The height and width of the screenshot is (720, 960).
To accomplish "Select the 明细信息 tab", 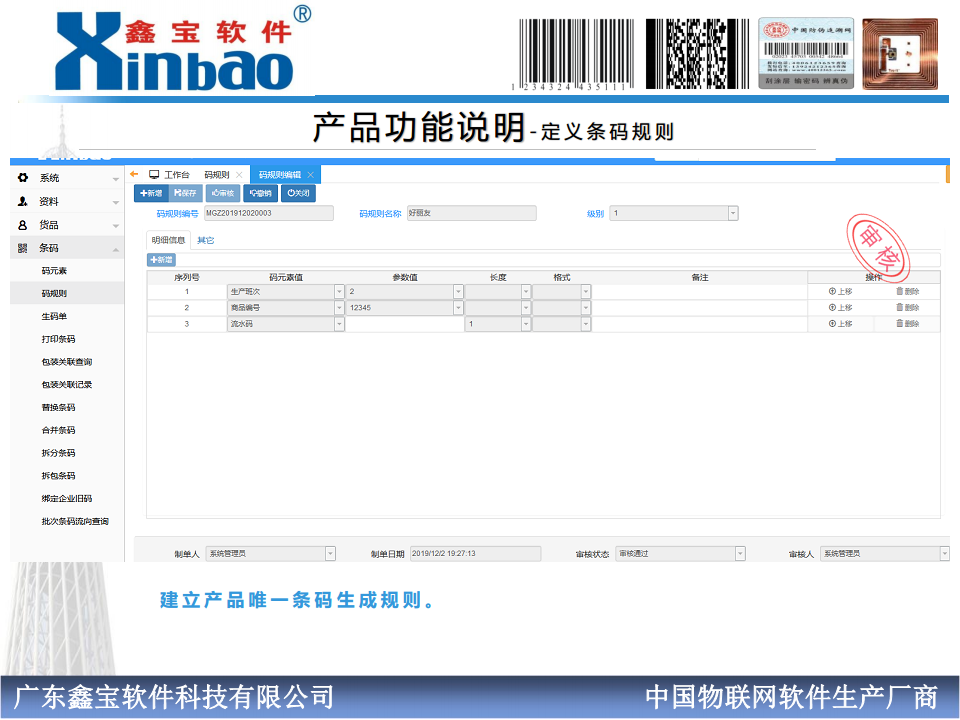I will pyautogui.click(x=168, y=240).
